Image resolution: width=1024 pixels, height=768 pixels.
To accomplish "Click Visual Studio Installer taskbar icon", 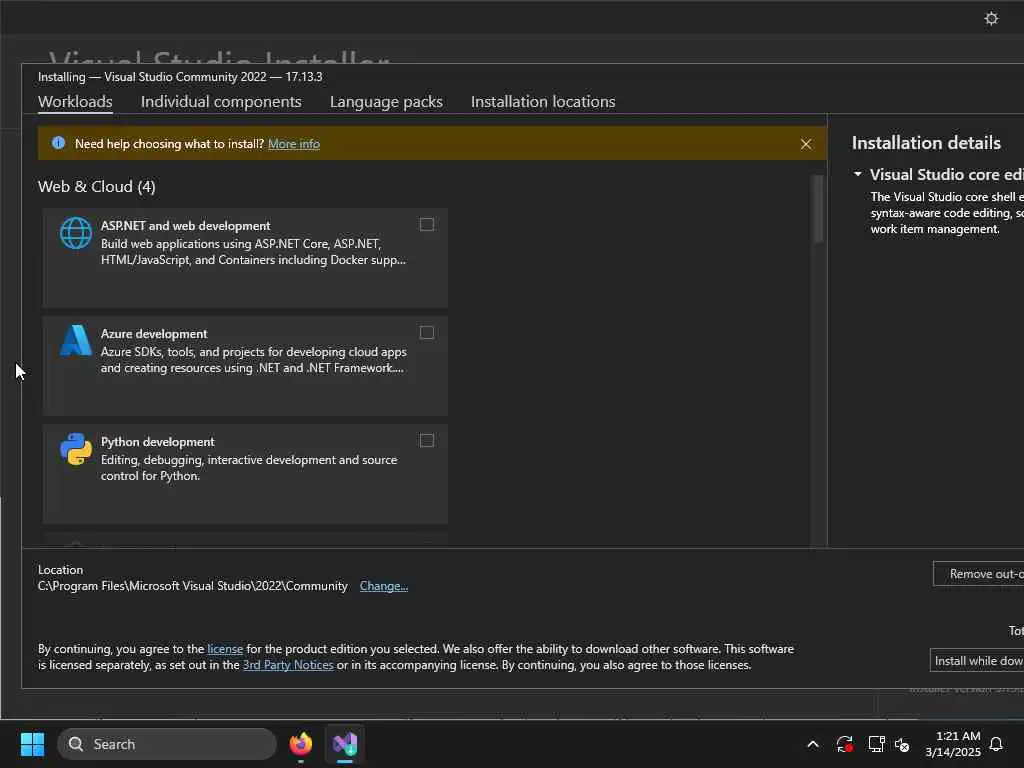I will coord(345,744).
